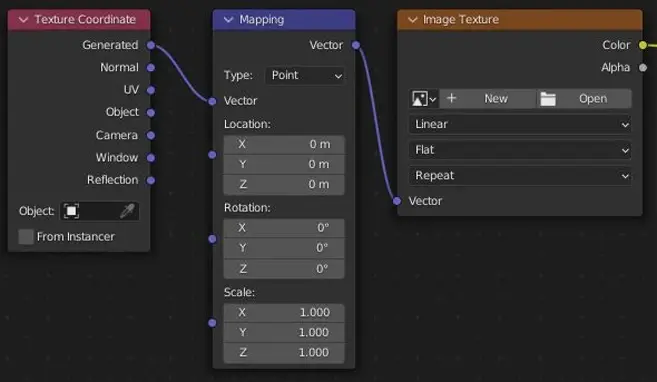
Task: Collapse the Mapping node
Action: [228, 20]
